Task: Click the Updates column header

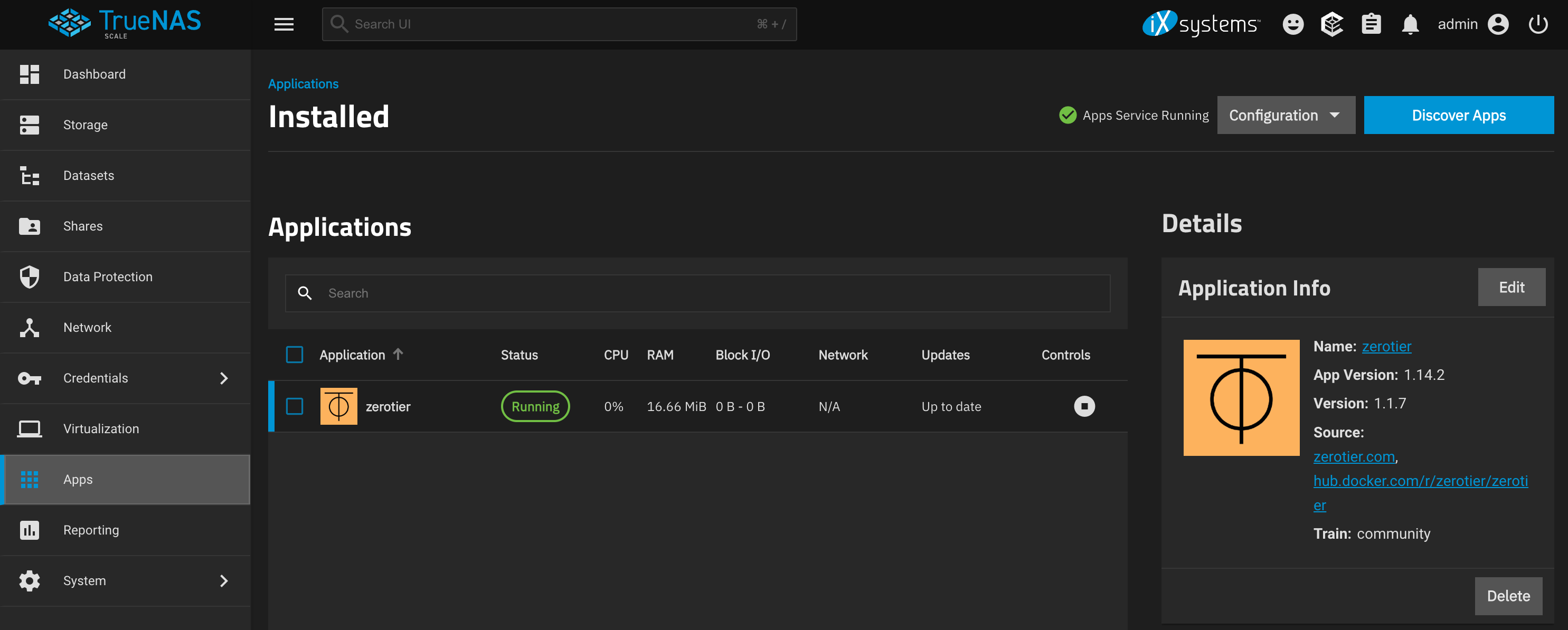Action: (x=946, y=355)
